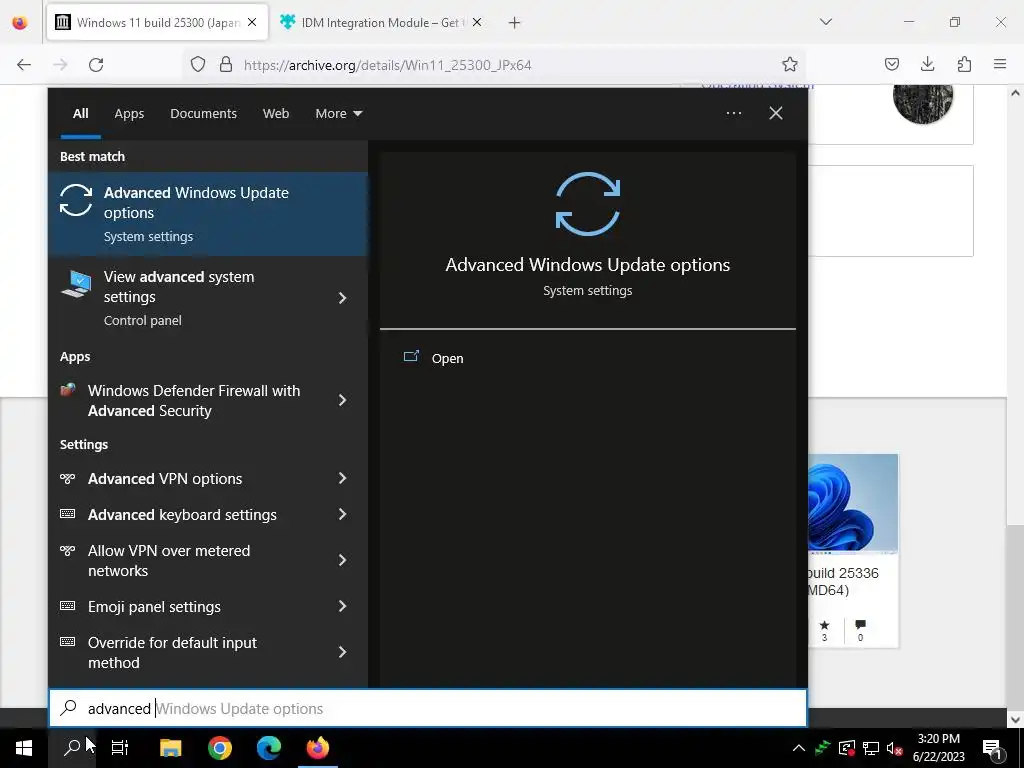Expand Override for default input method chevron
This screenshot has width=1024, height=768.
coord(342,652)
